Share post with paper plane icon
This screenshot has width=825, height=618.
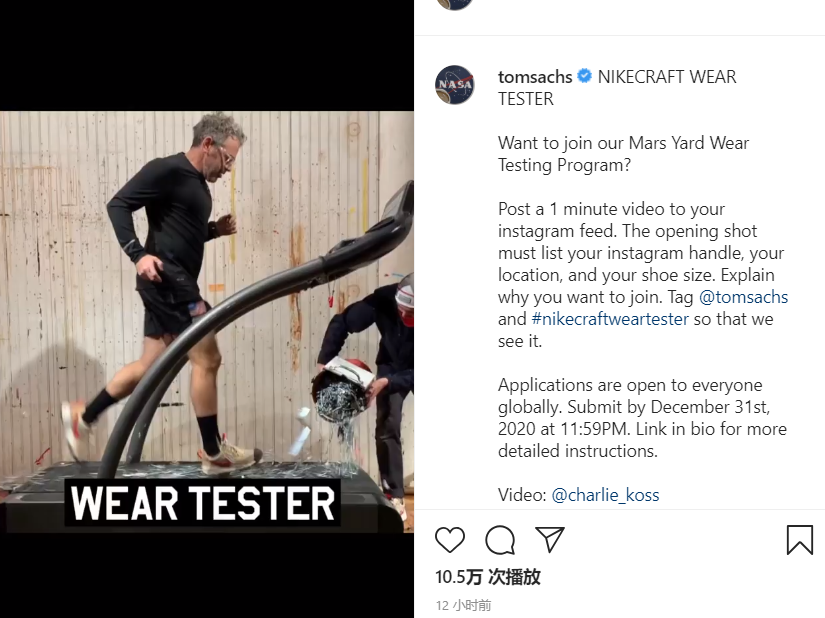pos(550,539)
